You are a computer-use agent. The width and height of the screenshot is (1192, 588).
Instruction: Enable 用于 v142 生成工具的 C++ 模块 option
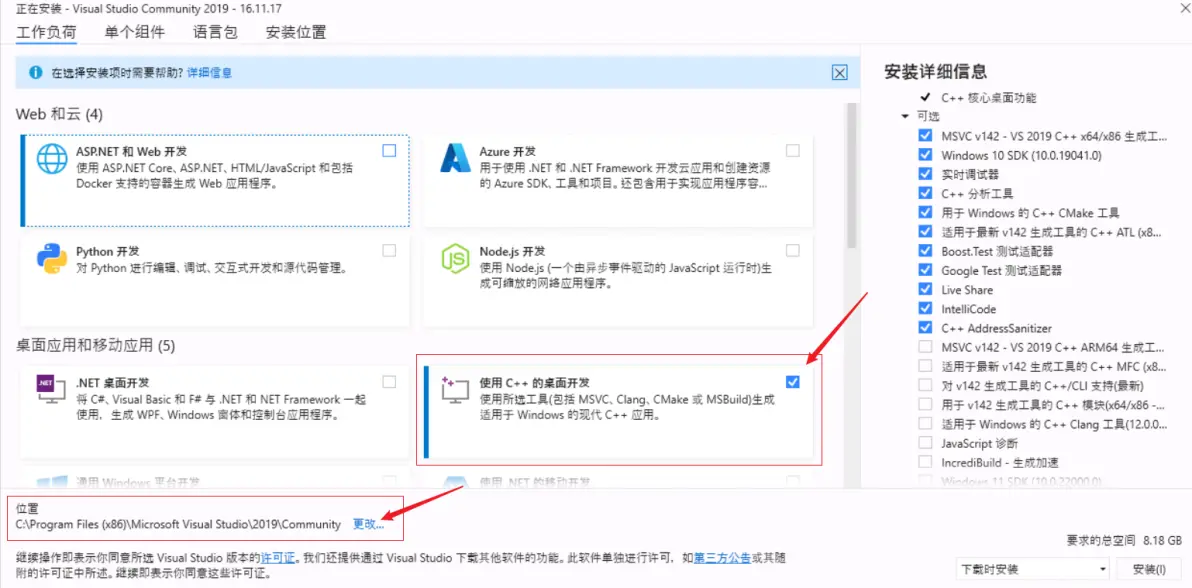click(x=924, y=405)
